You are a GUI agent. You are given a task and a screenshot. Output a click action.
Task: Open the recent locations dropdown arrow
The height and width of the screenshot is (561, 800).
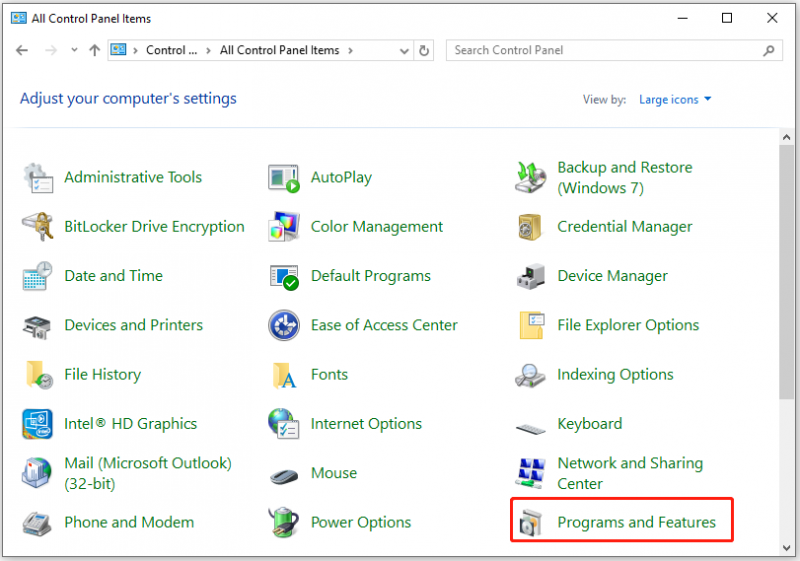[74, 50]
